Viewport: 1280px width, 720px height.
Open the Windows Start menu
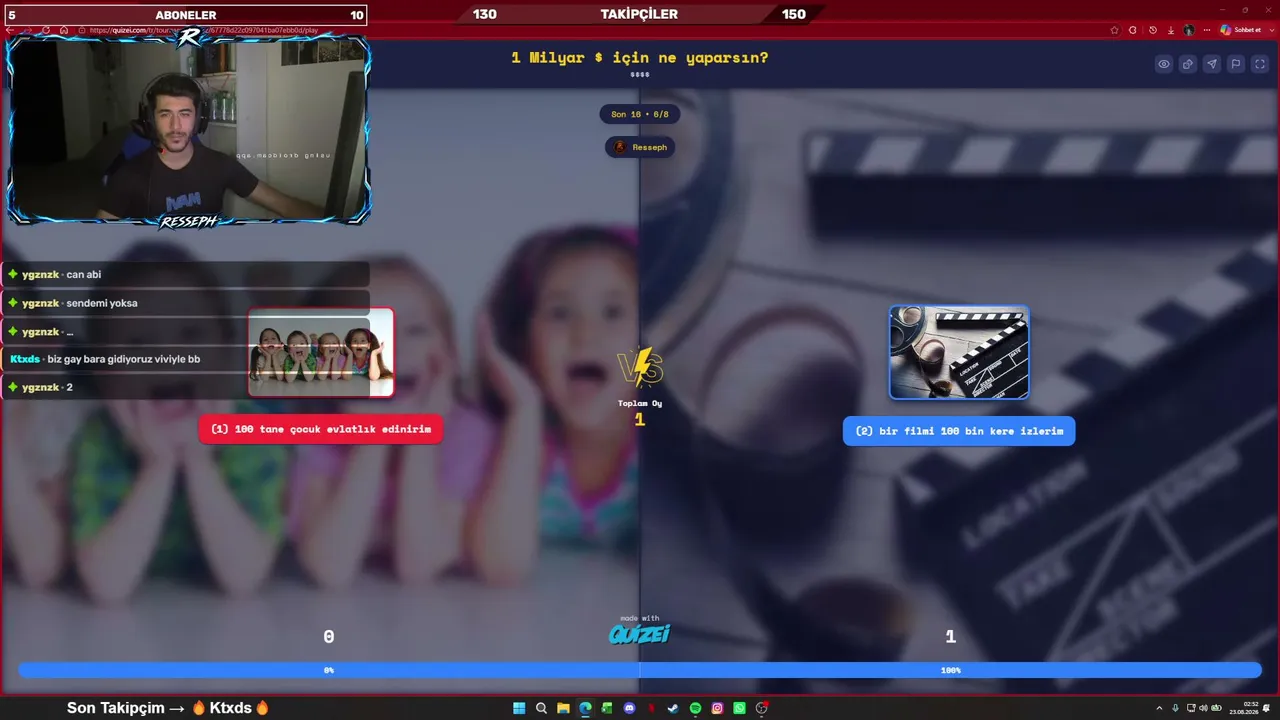pyautogui.click(x=519, y=708)
